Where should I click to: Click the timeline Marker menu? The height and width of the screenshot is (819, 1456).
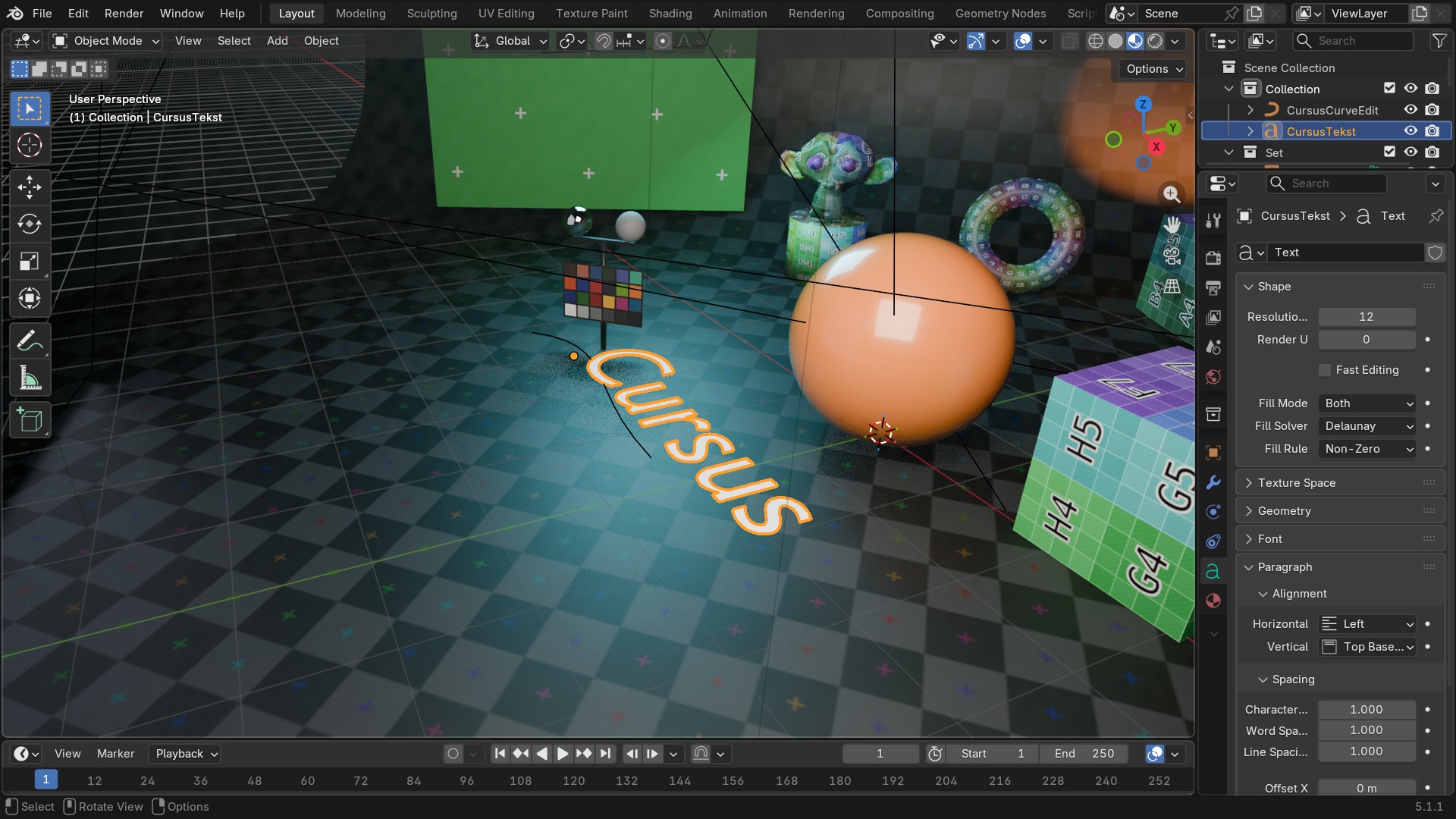(115, 753)
